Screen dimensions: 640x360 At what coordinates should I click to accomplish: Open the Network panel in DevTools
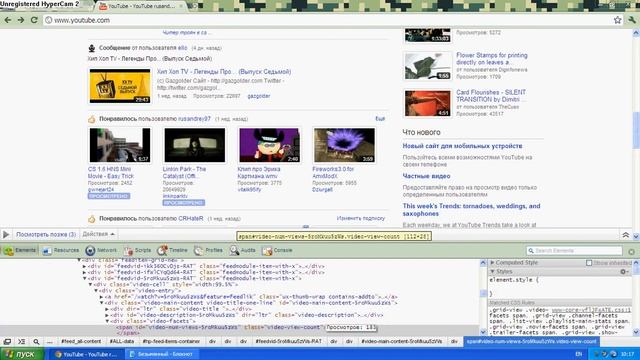tap(101, 250)
